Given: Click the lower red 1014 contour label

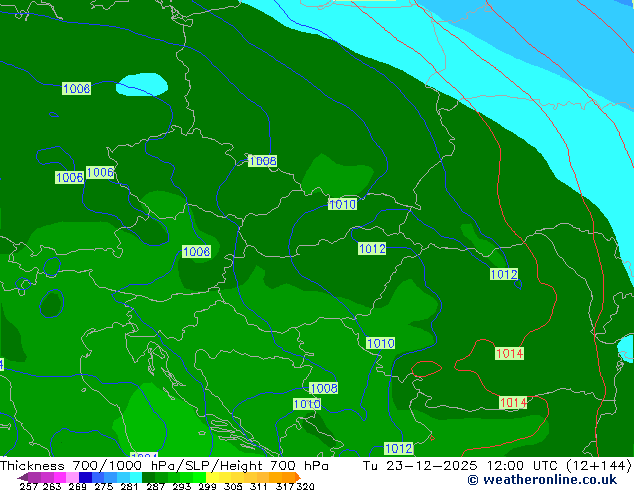Looking at the screenshot, I should coord(513,403).
